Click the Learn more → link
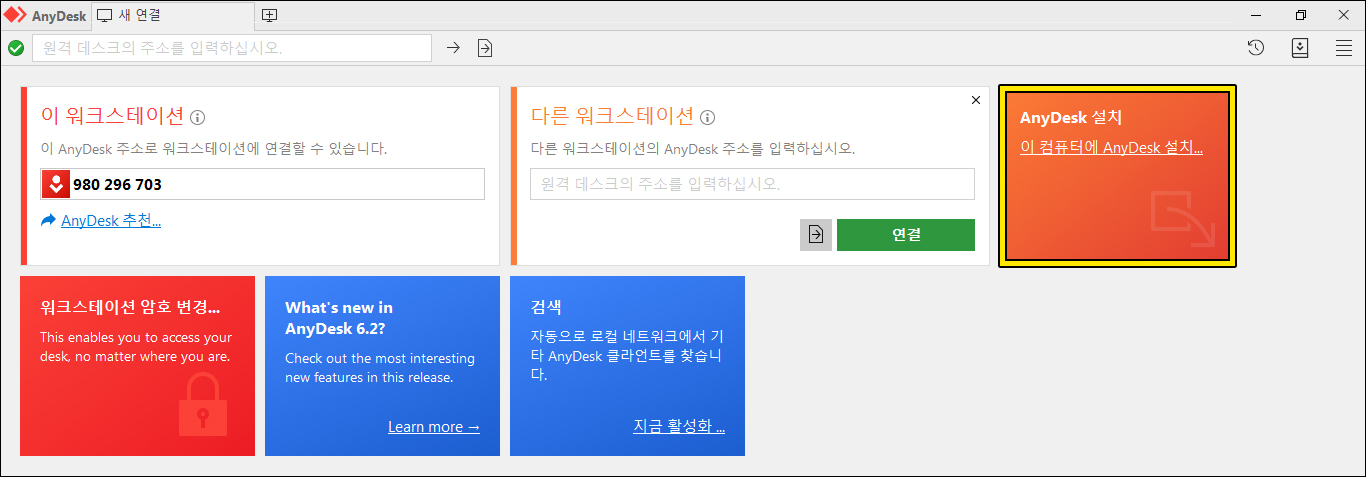 [434, 427]
